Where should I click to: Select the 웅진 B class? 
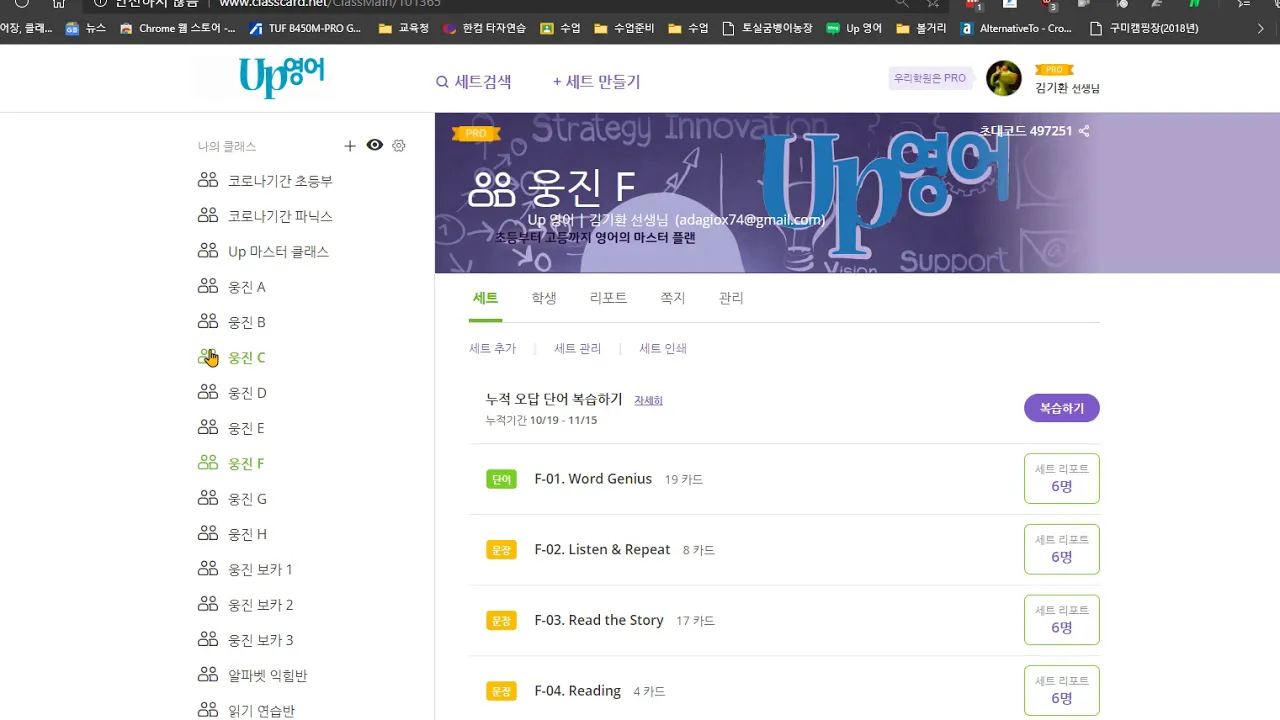click(x=232, y=322)
